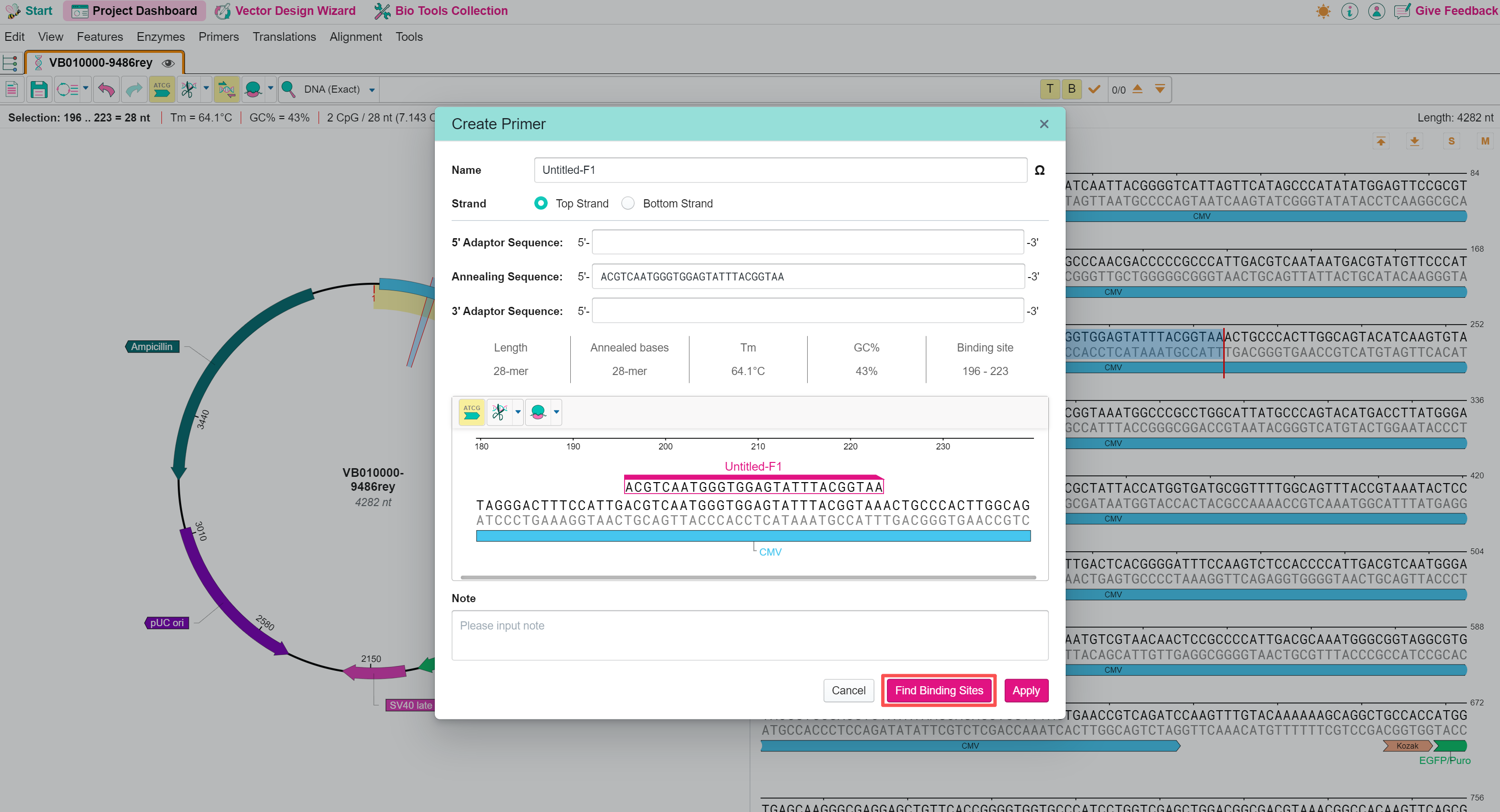Screen dimensions: 1500x812
Task: Click the dialog horizontal sequence scrollbar
Action: pos(748,577)
